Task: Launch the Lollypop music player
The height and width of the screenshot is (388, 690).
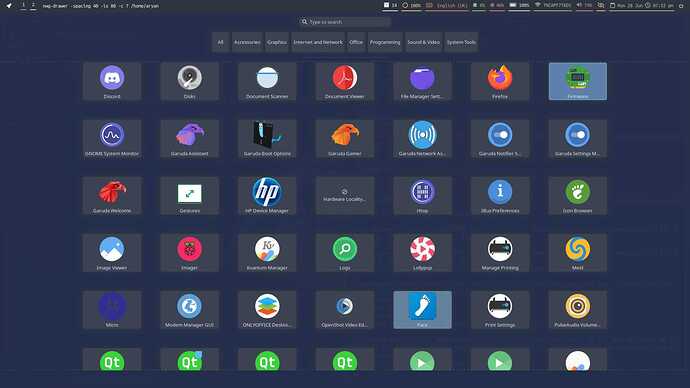Action: click(422, 253)
